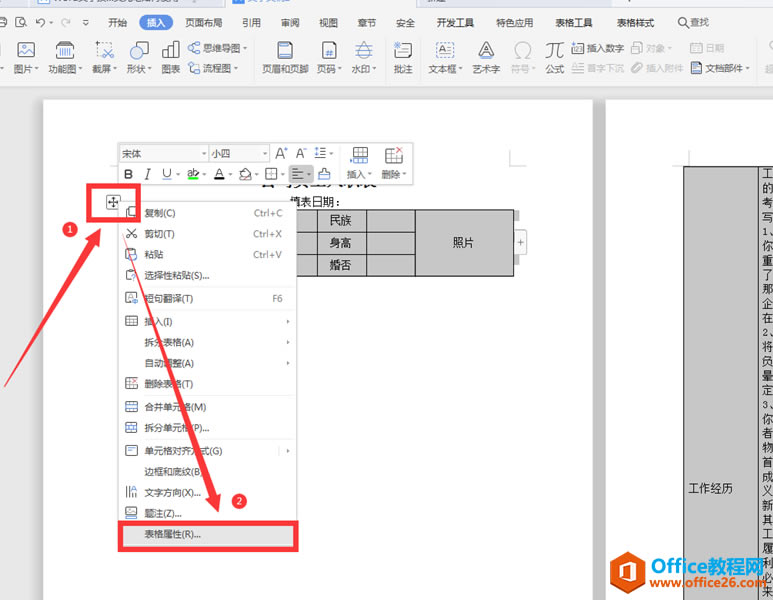Apply shading fill color in mini toolbar
This screenshot has height=600, width=773.
click(x=245, y=174)
